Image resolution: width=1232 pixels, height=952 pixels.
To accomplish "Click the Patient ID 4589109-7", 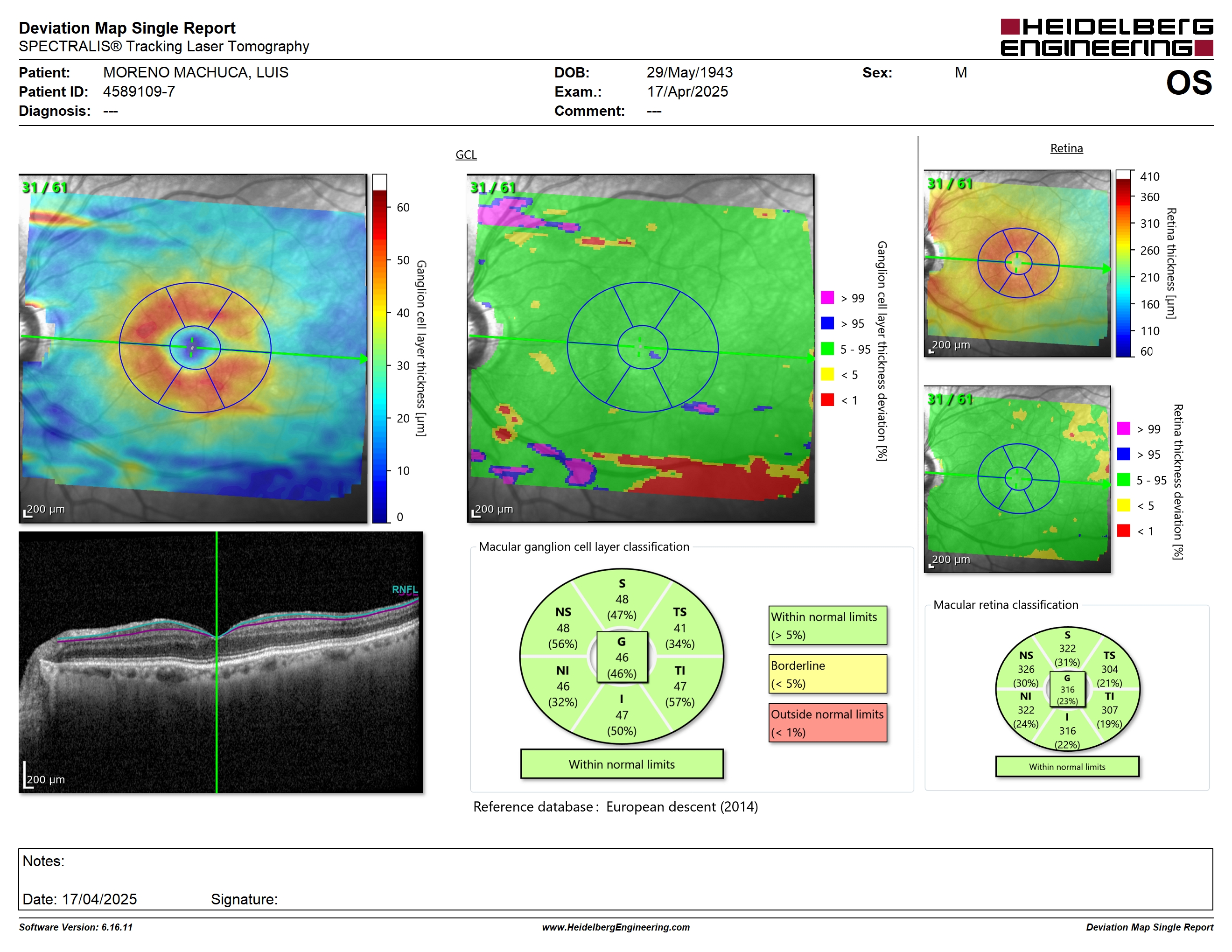I will 139,91.
